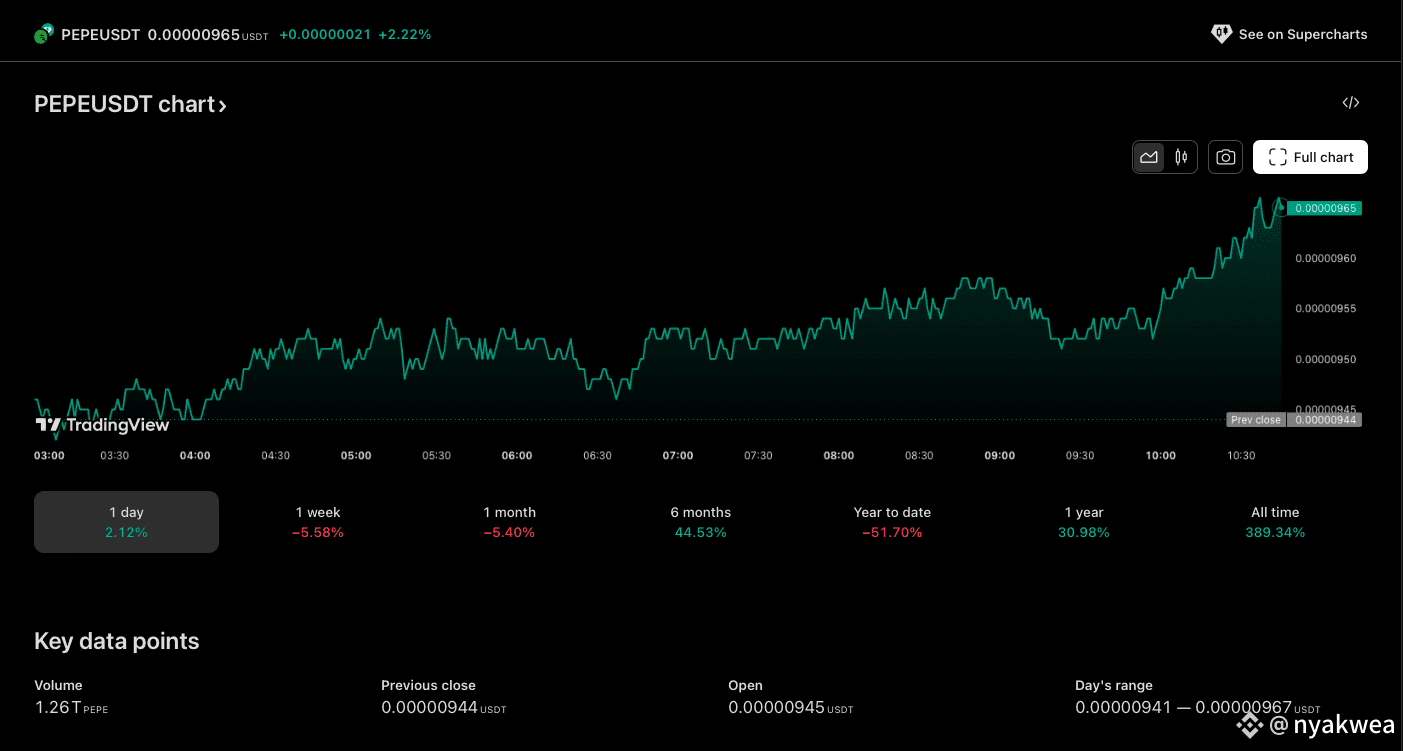The width and height of the screenshot is (1403, 751).
Task: Take a chart snapshot with camera icon
Action: pos(1226,157)
